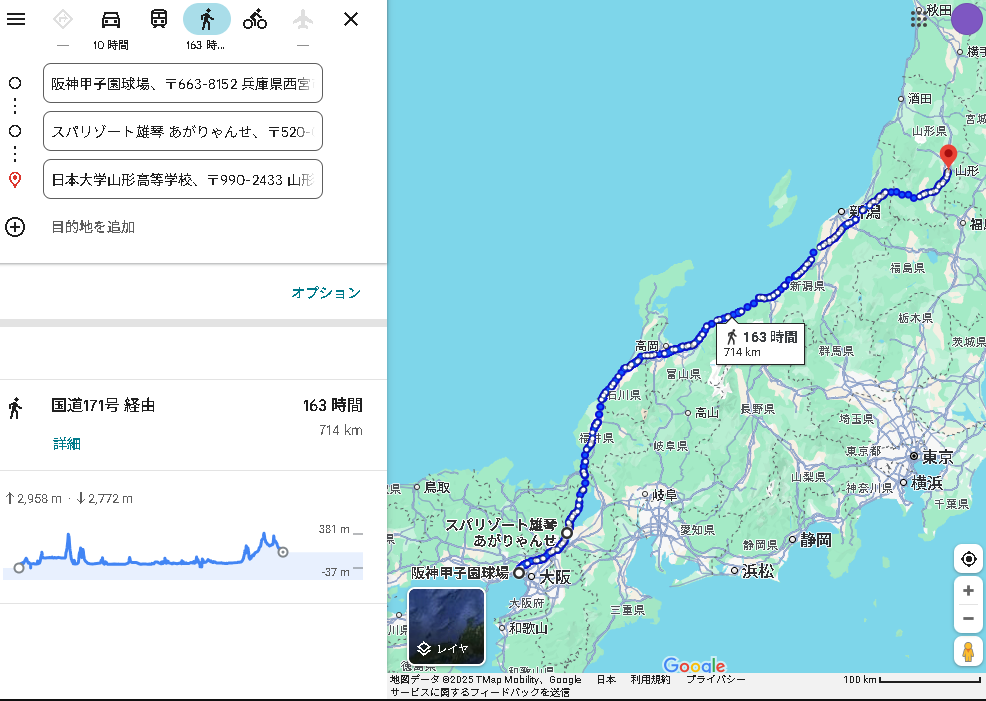This screenshot has height=701, width=986.
Task: Click the red destination pin on map
Action: 948,157
